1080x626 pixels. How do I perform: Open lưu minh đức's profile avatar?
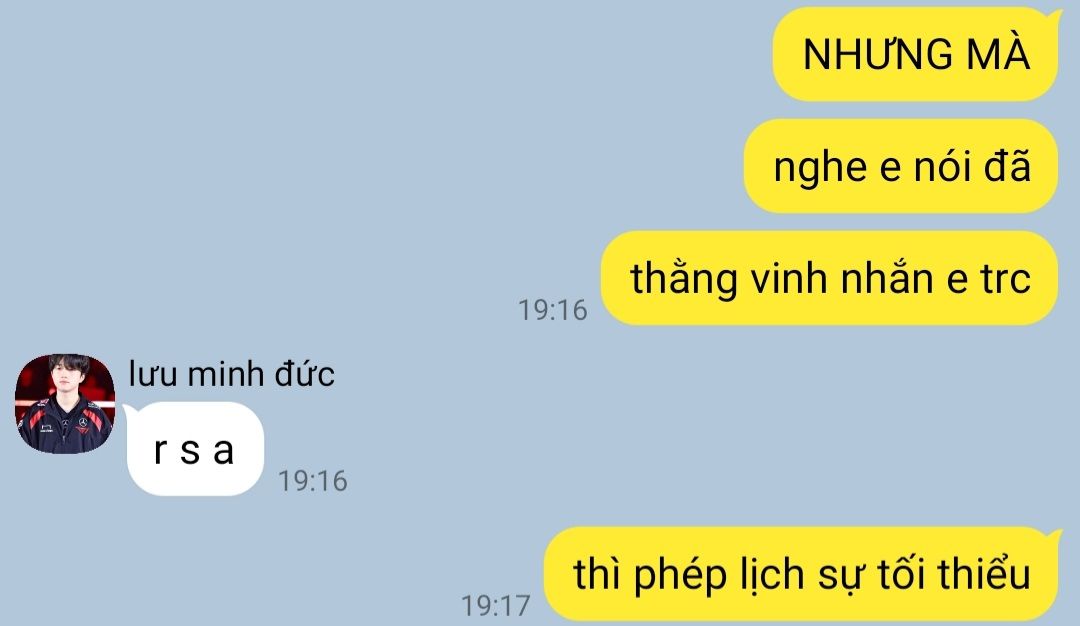65,404
